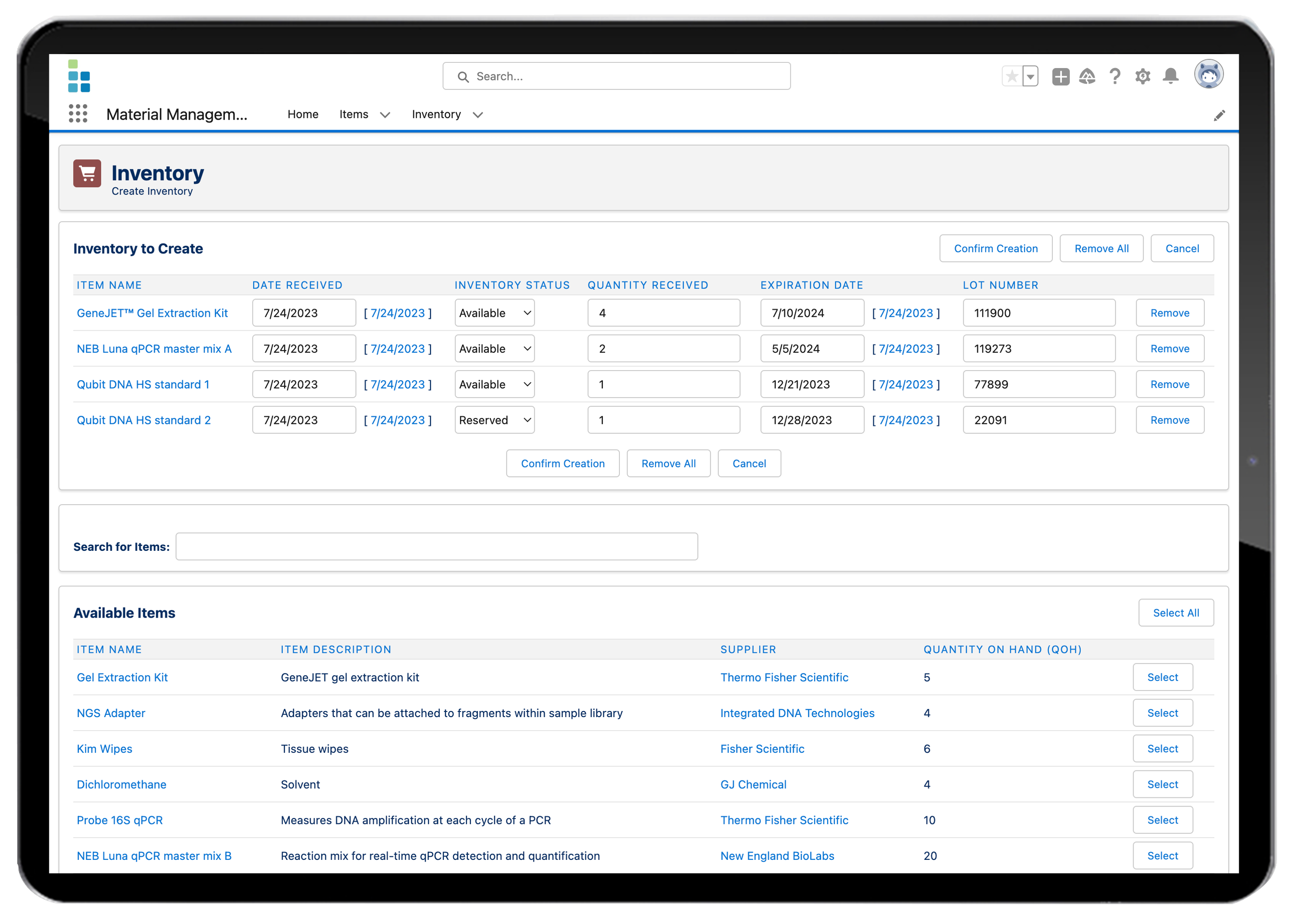Open the NEB Luna qPCR master mix A link
Image resolution: width=1292 pixels, height=924 pixels.
point(154,348)
